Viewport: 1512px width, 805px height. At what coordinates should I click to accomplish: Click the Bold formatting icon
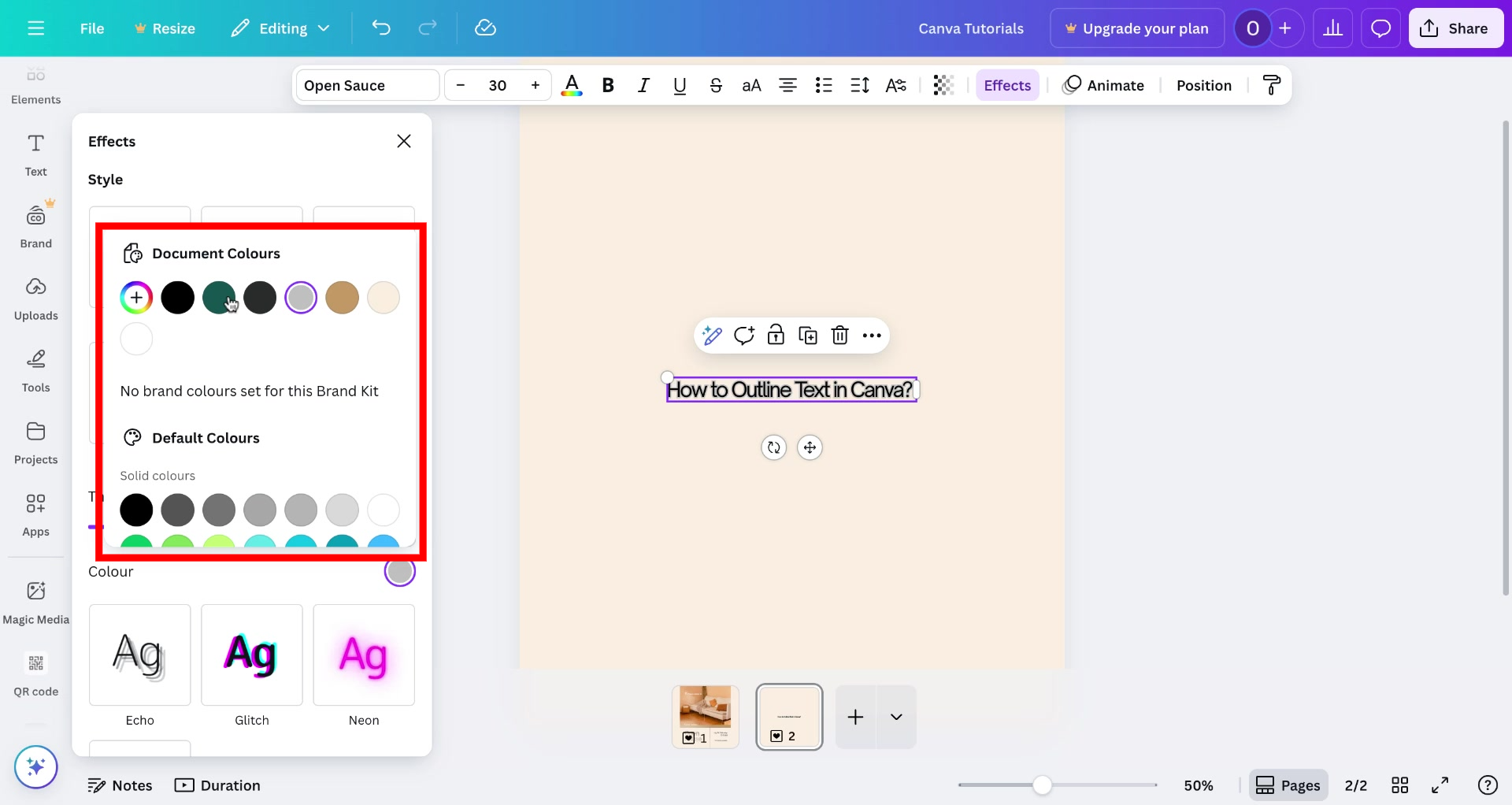point(607,85)
